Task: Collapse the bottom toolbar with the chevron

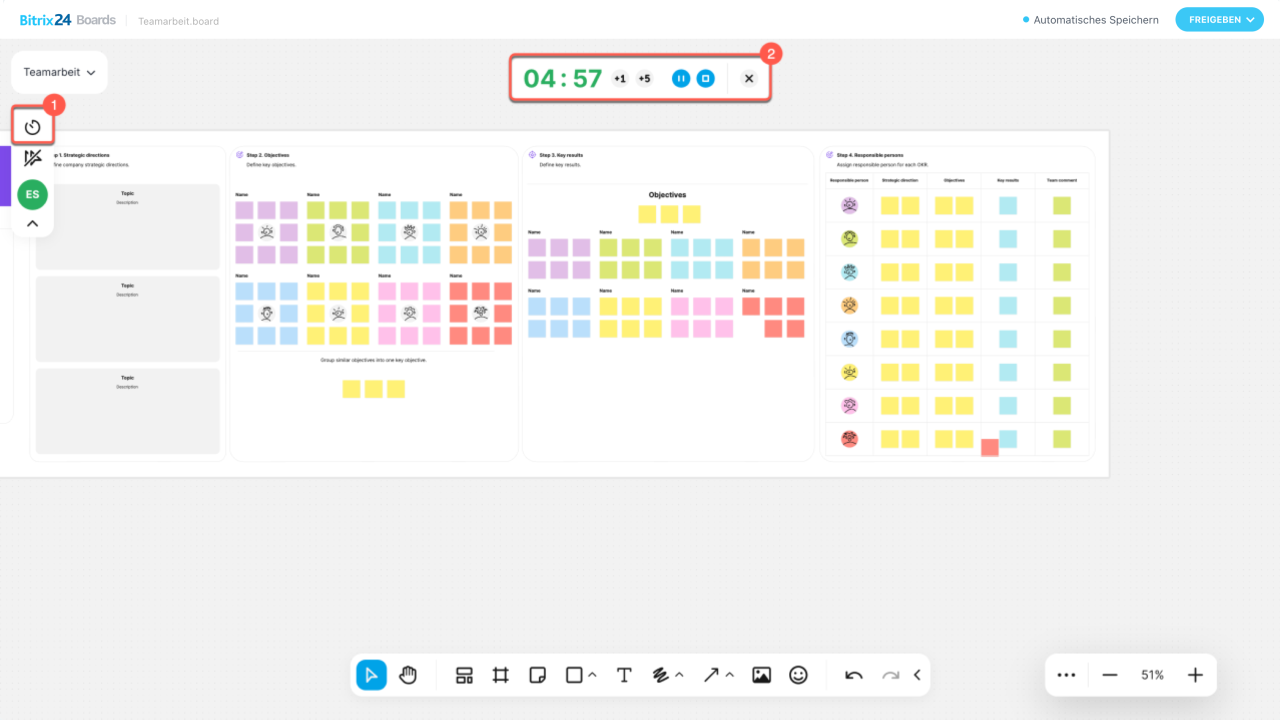Action: pos(917,675)
